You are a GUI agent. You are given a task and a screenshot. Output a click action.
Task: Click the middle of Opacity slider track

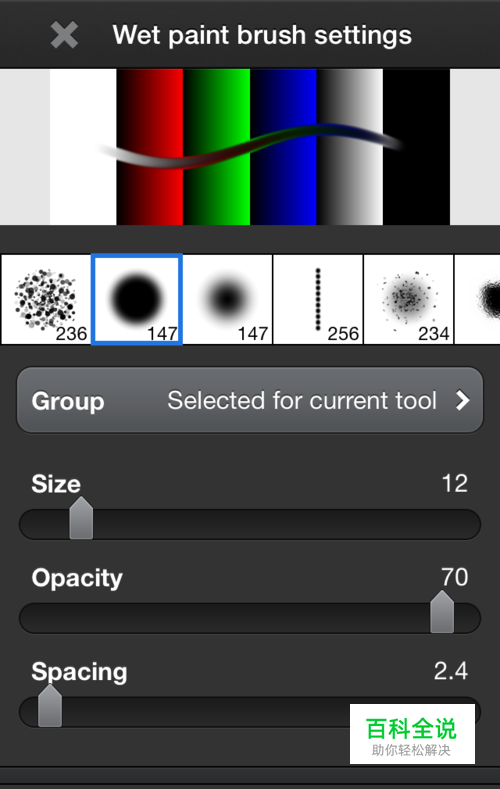point(250,618)
